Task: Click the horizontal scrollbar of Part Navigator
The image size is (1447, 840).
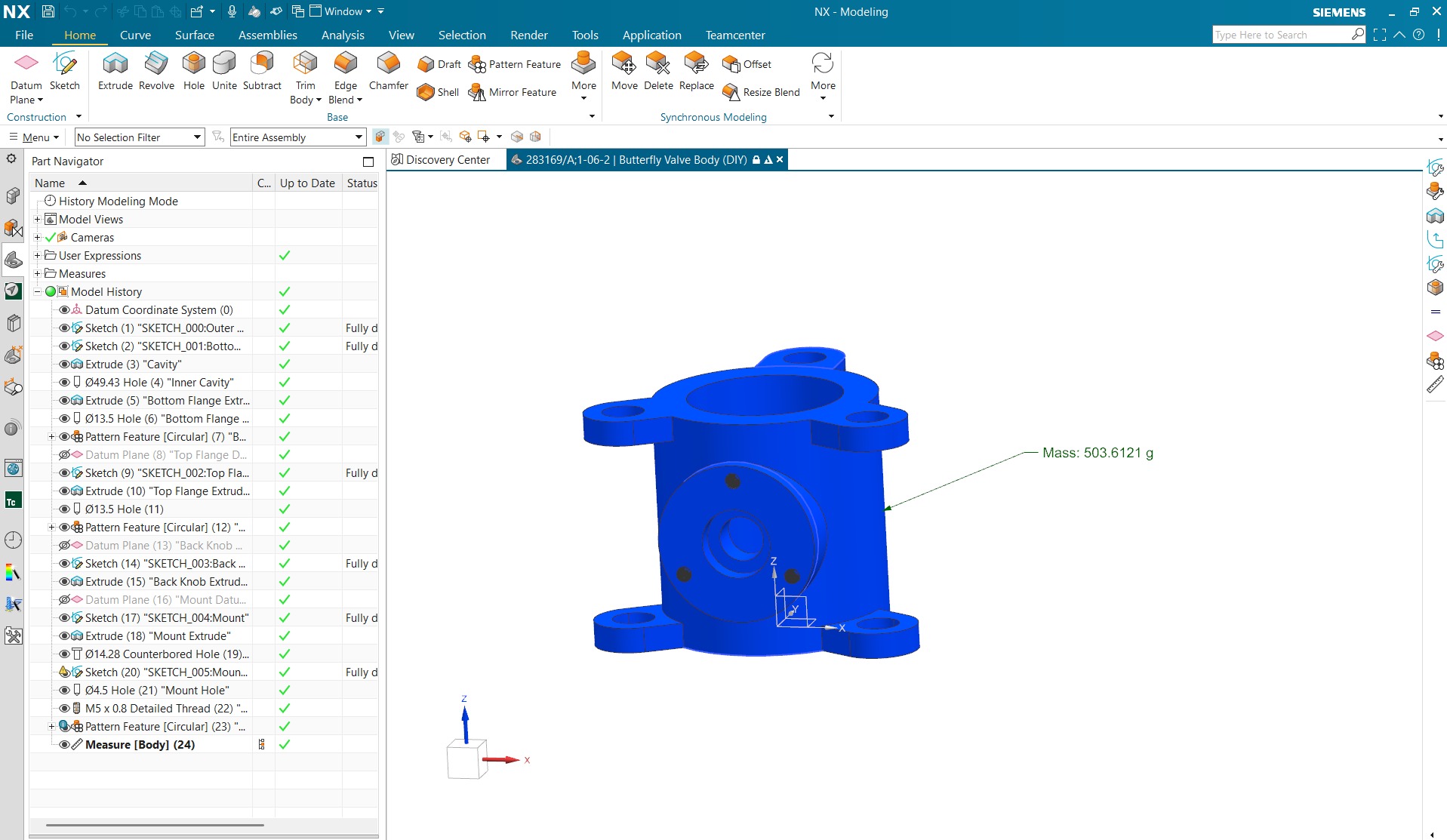Action: (x=155, y=825)
